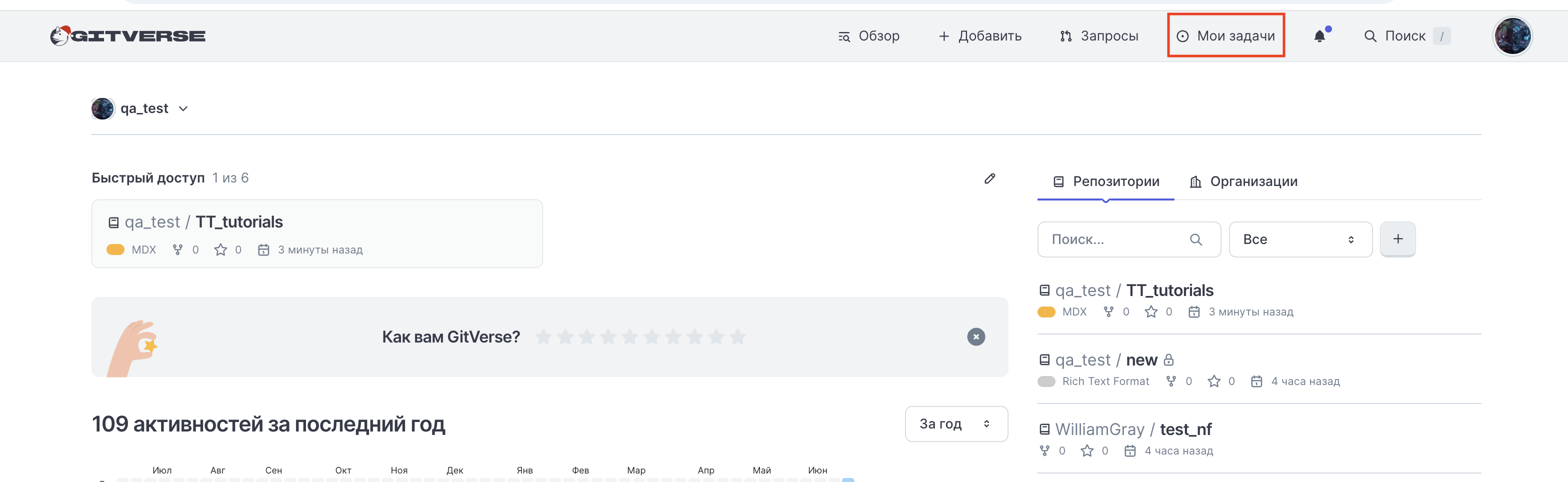Open Мои задачи in the header

(1225, 36)
